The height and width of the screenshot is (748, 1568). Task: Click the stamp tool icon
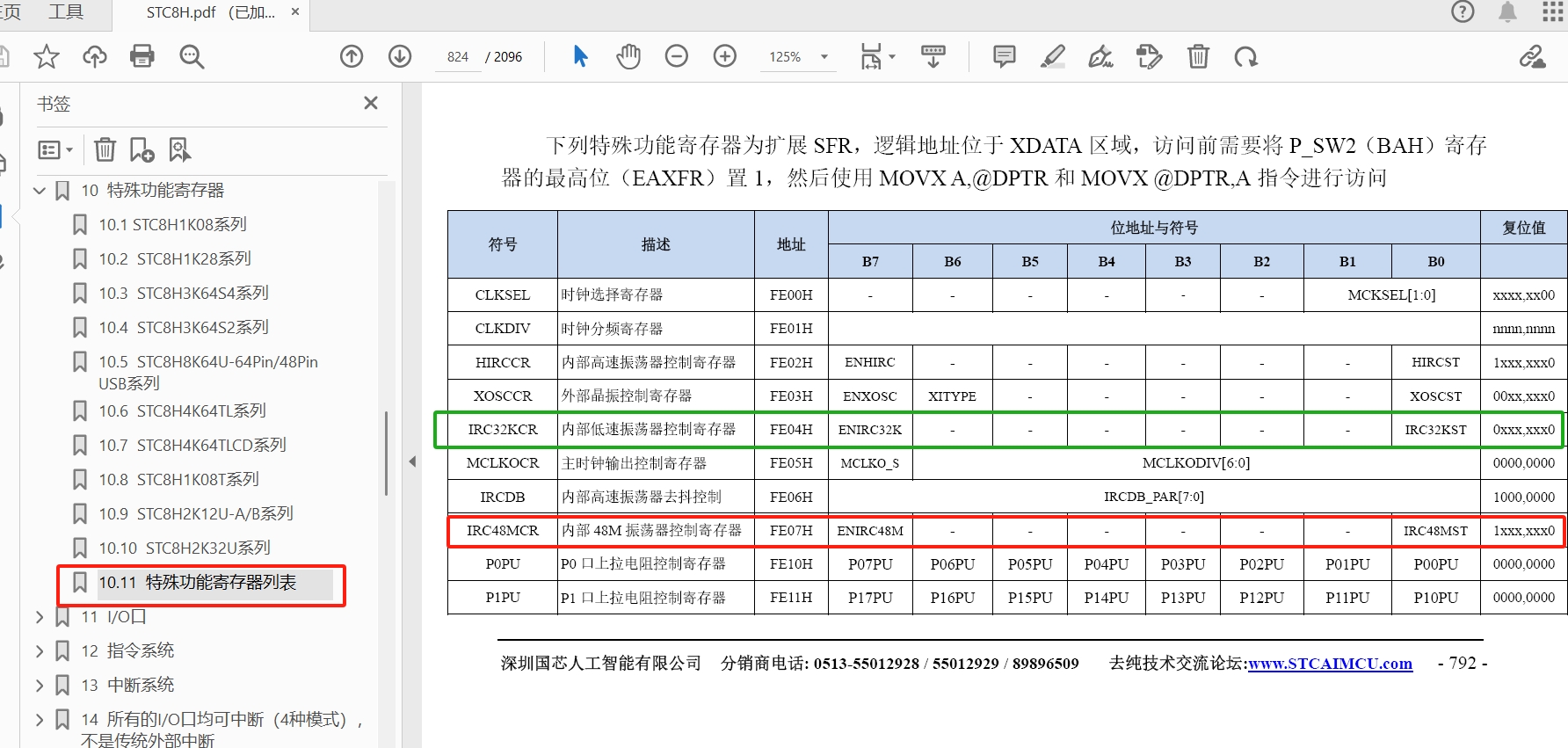pyautogui.click(x=1149, y=57)
